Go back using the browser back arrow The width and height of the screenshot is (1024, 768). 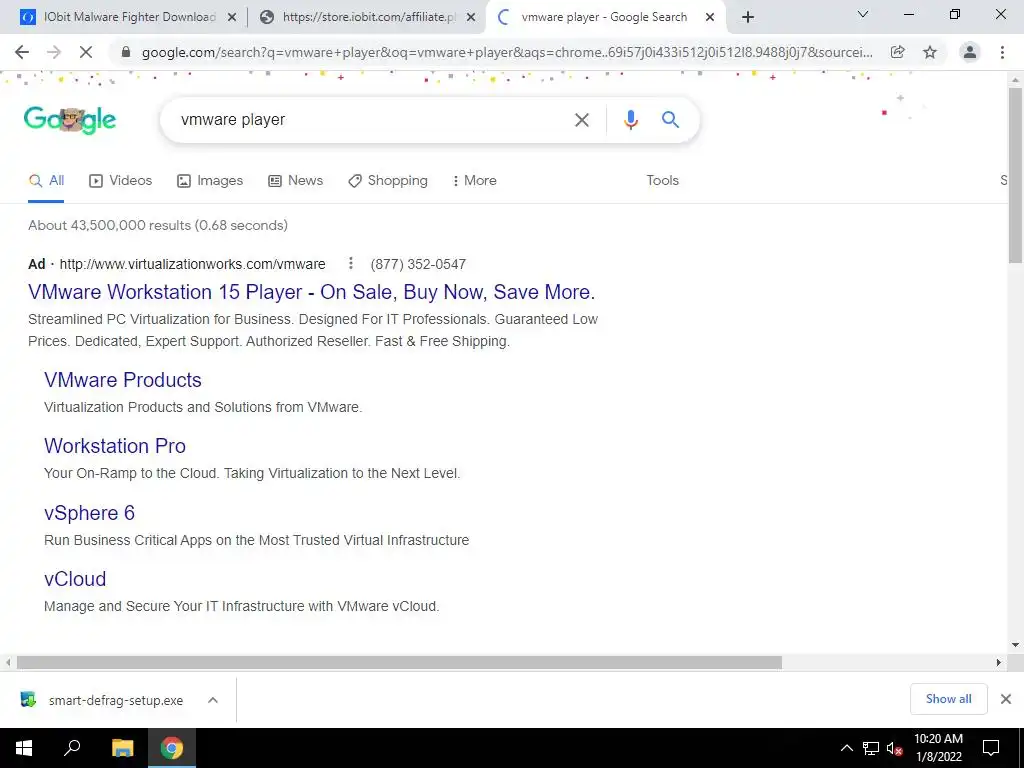coord(22,52)
